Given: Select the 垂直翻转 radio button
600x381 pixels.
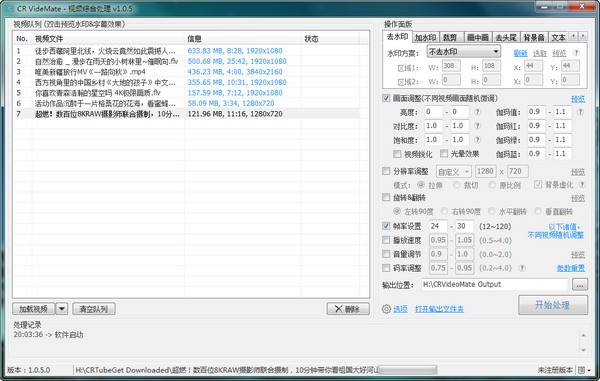Looking at the screenshot, I should (x=538, y=211).
